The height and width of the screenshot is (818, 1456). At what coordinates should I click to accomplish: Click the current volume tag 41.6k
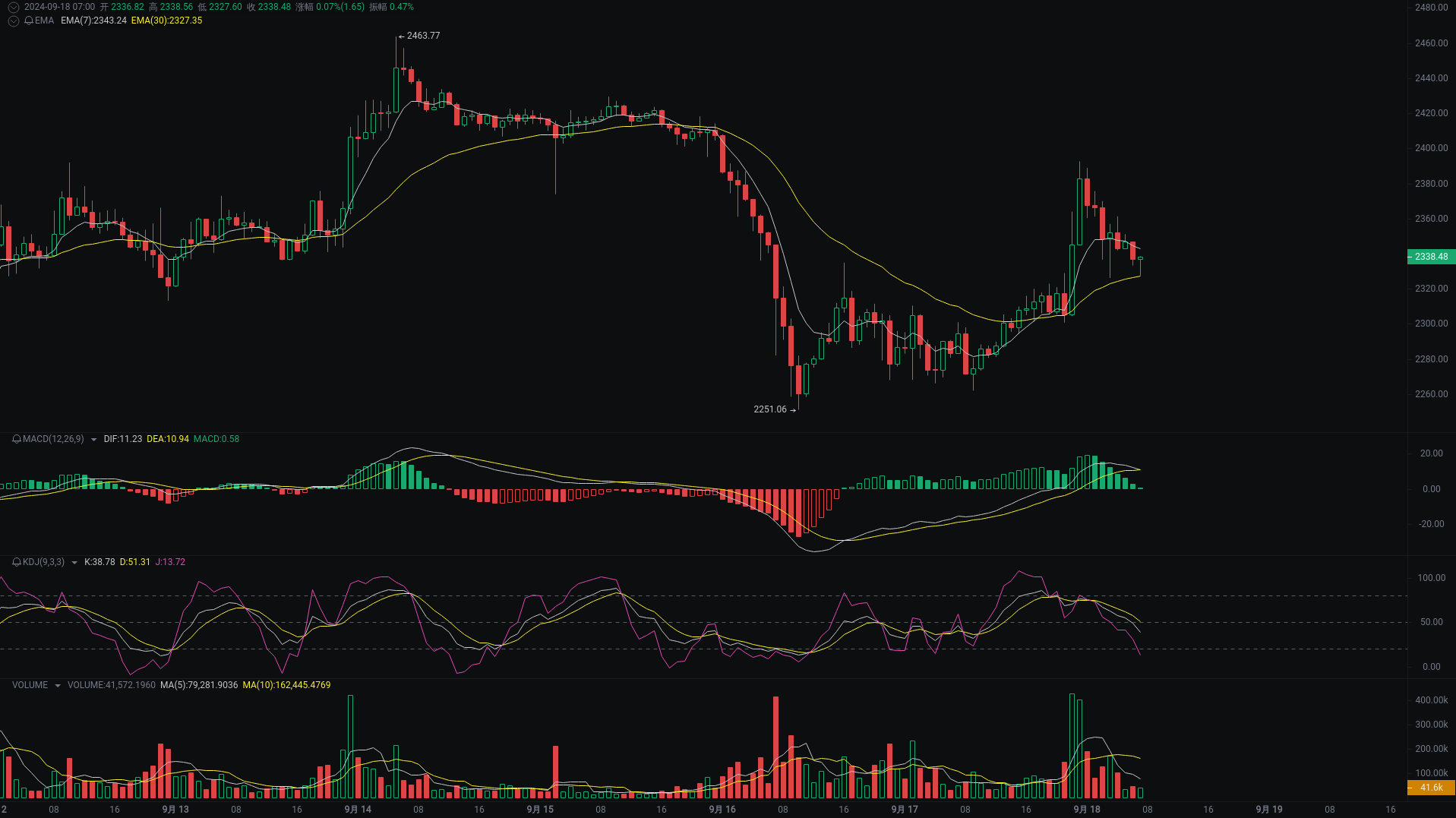tap(1431, 788)
